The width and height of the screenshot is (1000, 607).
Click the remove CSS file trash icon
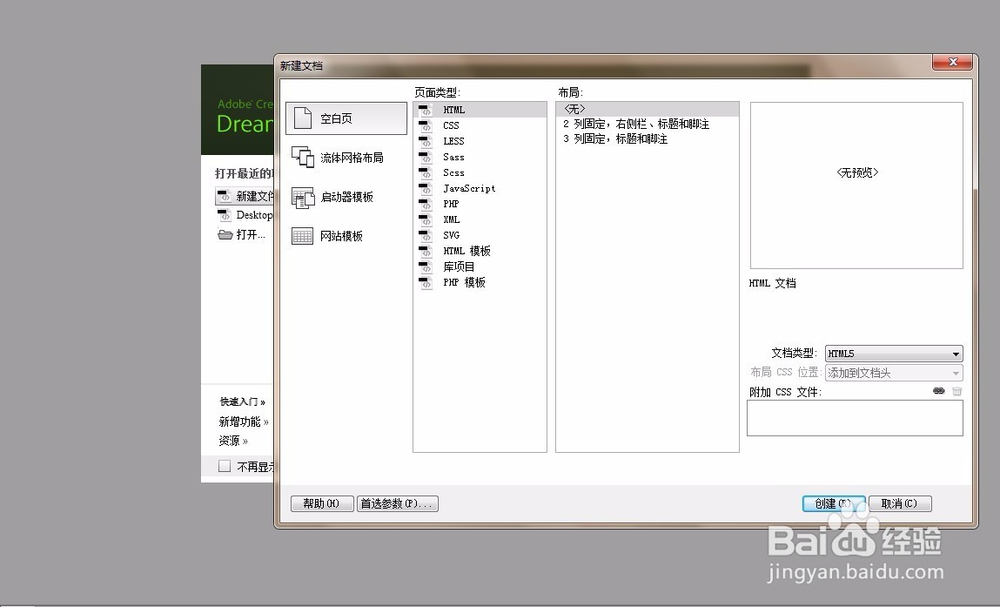(x=957, y=391)
